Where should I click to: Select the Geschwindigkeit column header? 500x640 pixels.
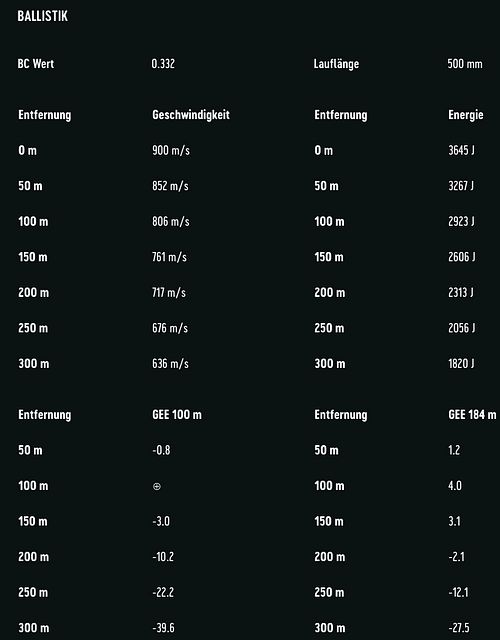coord(191,115)
